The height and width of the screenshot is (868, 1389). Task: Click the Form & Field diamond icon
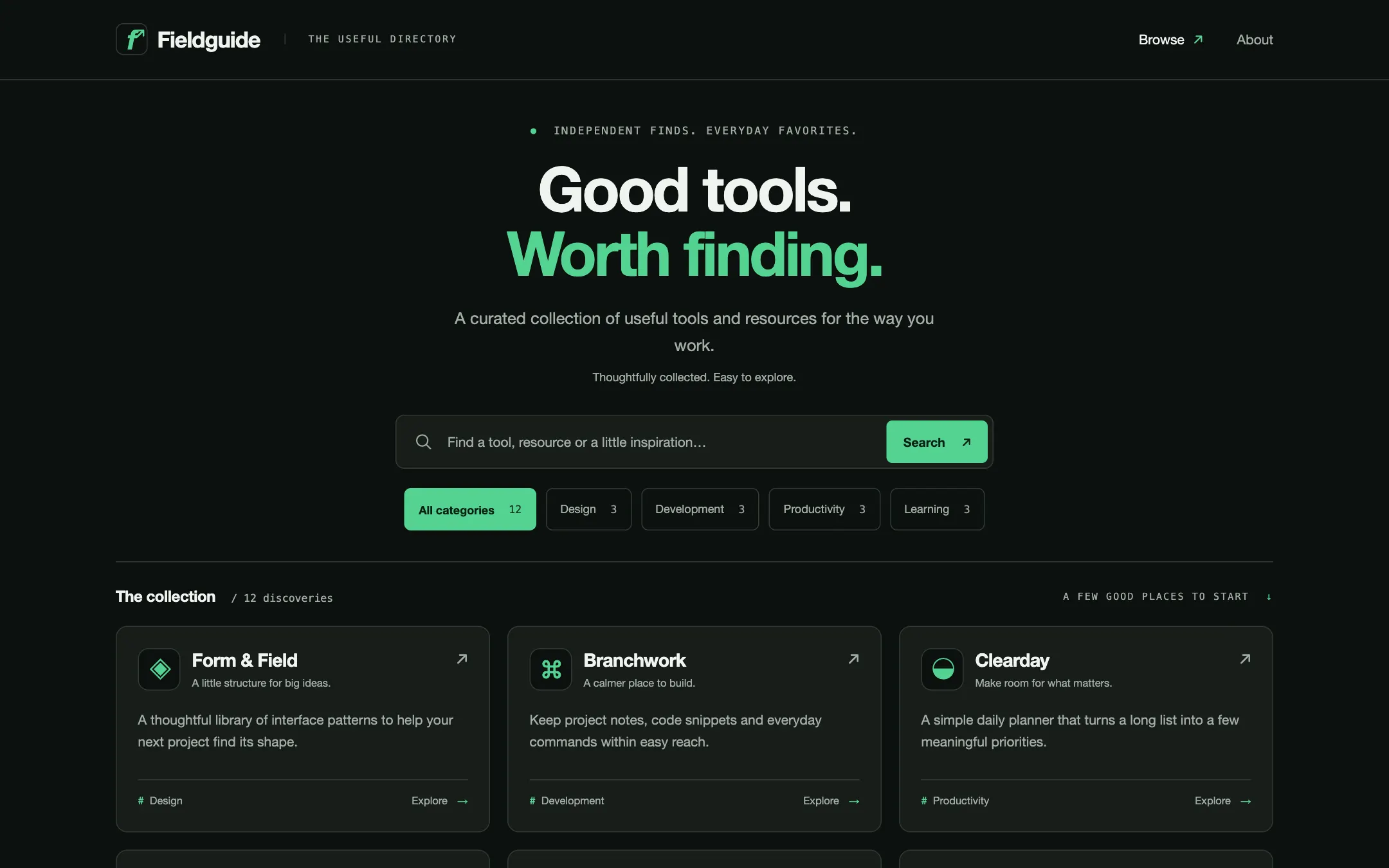pos(159,669)
